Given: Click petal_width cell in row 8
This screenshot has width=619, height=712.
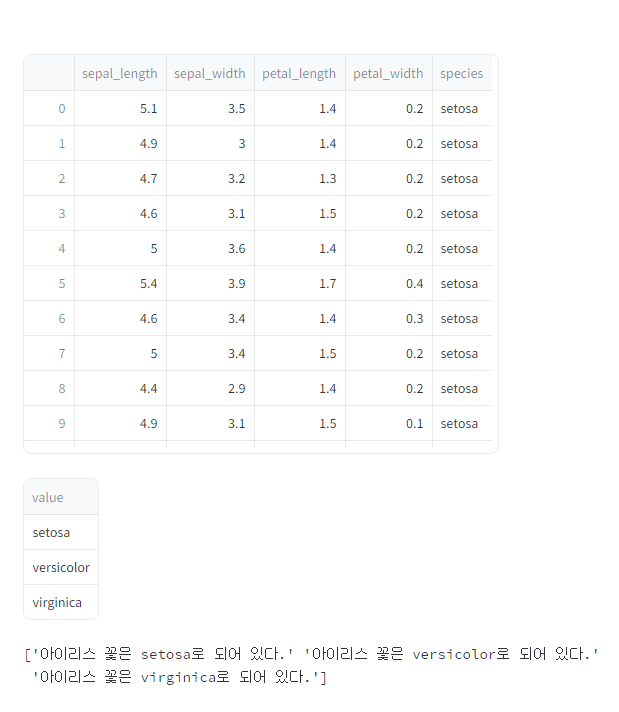Looking at the screenshot, I should 389,388.
